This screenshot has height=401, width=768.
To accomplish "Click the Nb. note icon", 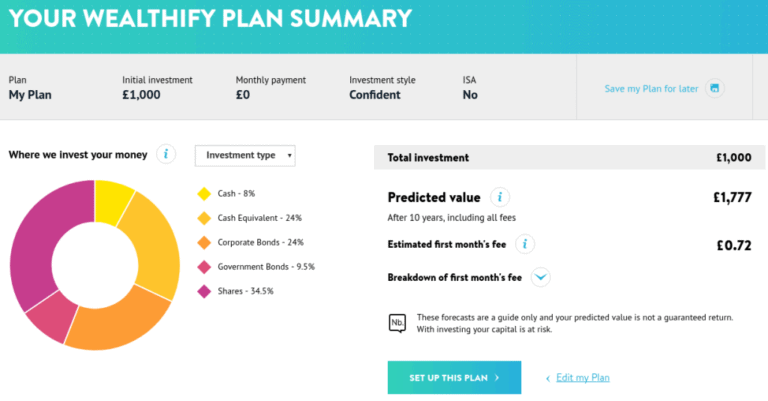I will [397, 323].
